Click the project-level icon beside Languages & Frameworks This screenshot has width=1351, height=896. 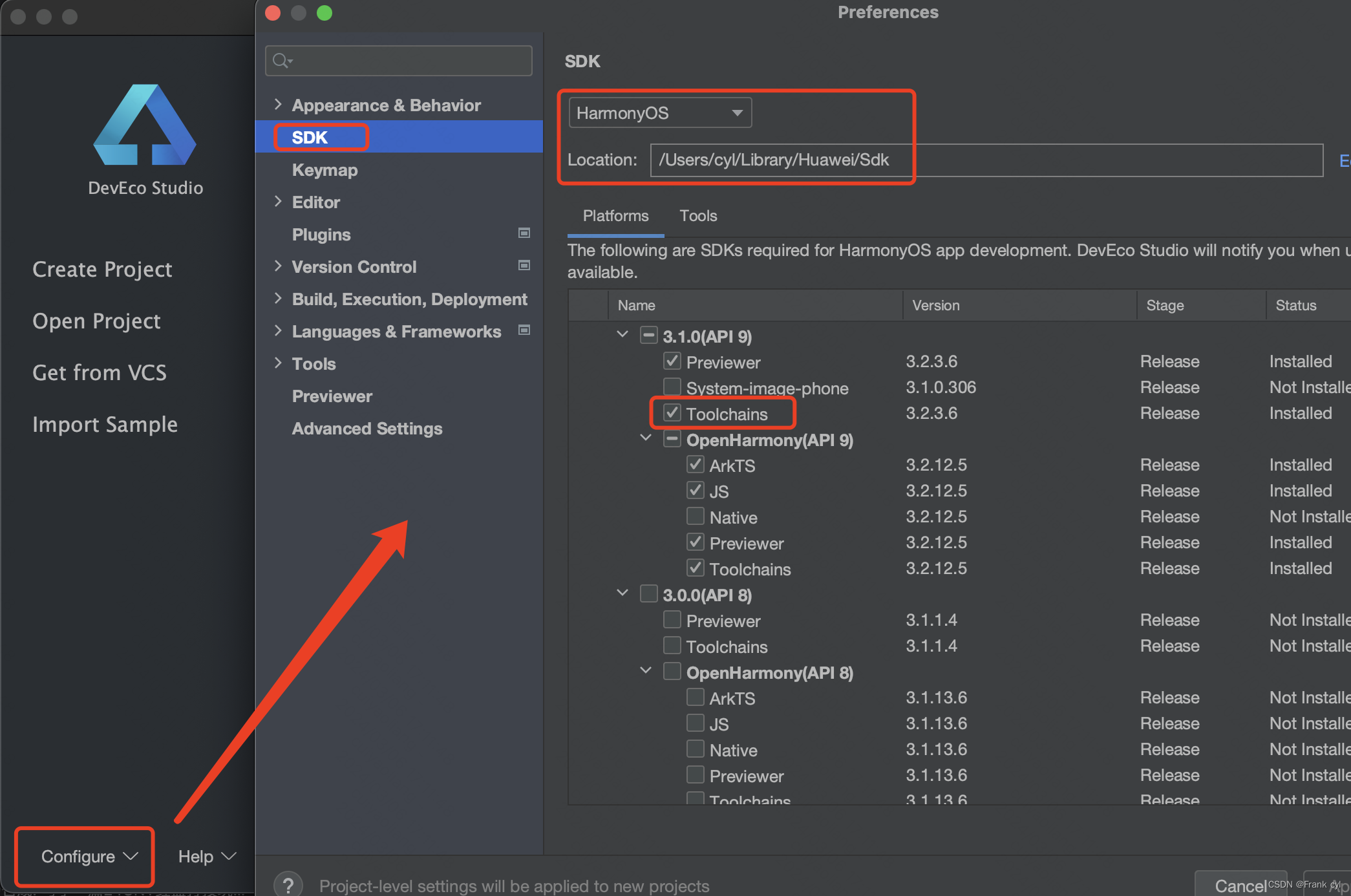click(524, 330)
